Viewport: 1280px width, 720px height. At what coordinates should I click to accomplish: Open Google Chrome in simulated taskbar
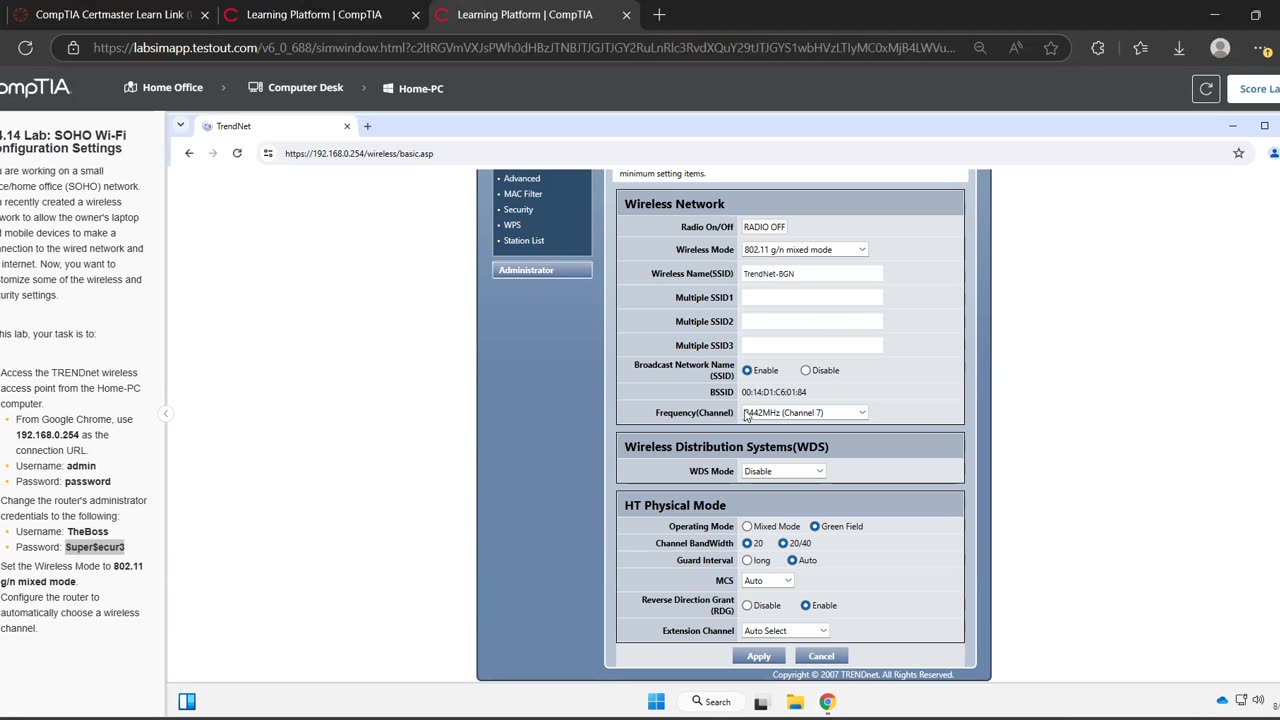click(827, 702)
